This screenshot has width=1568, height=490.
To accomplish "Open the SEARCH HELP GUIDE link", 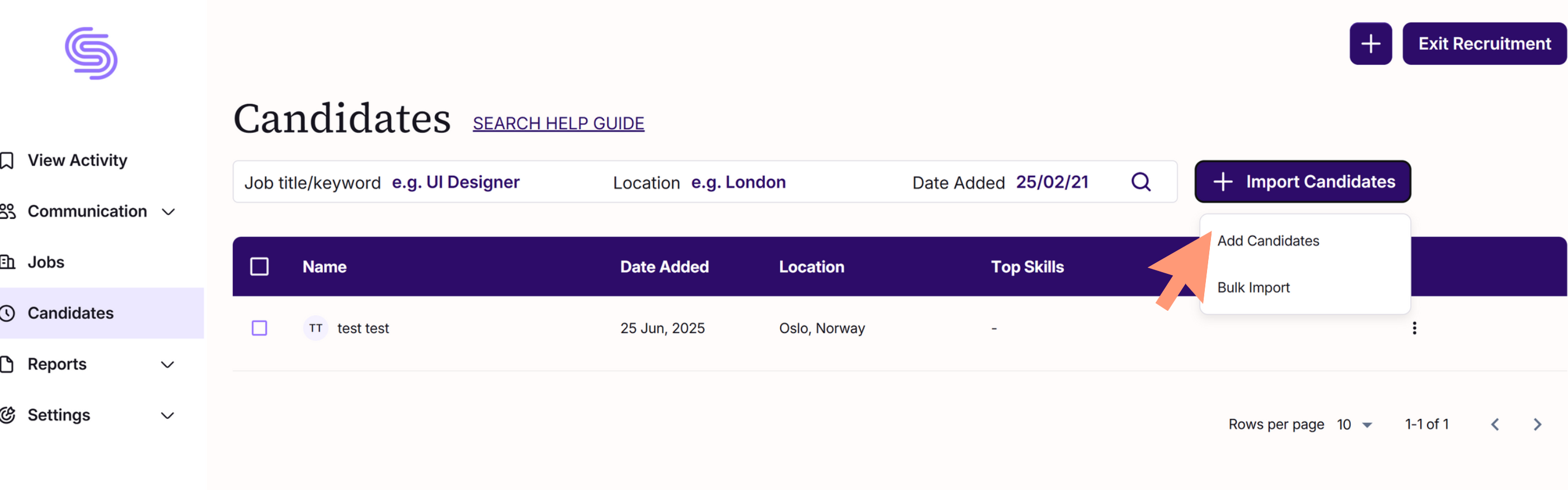I will pyautogui.click(x=558, y=123).
